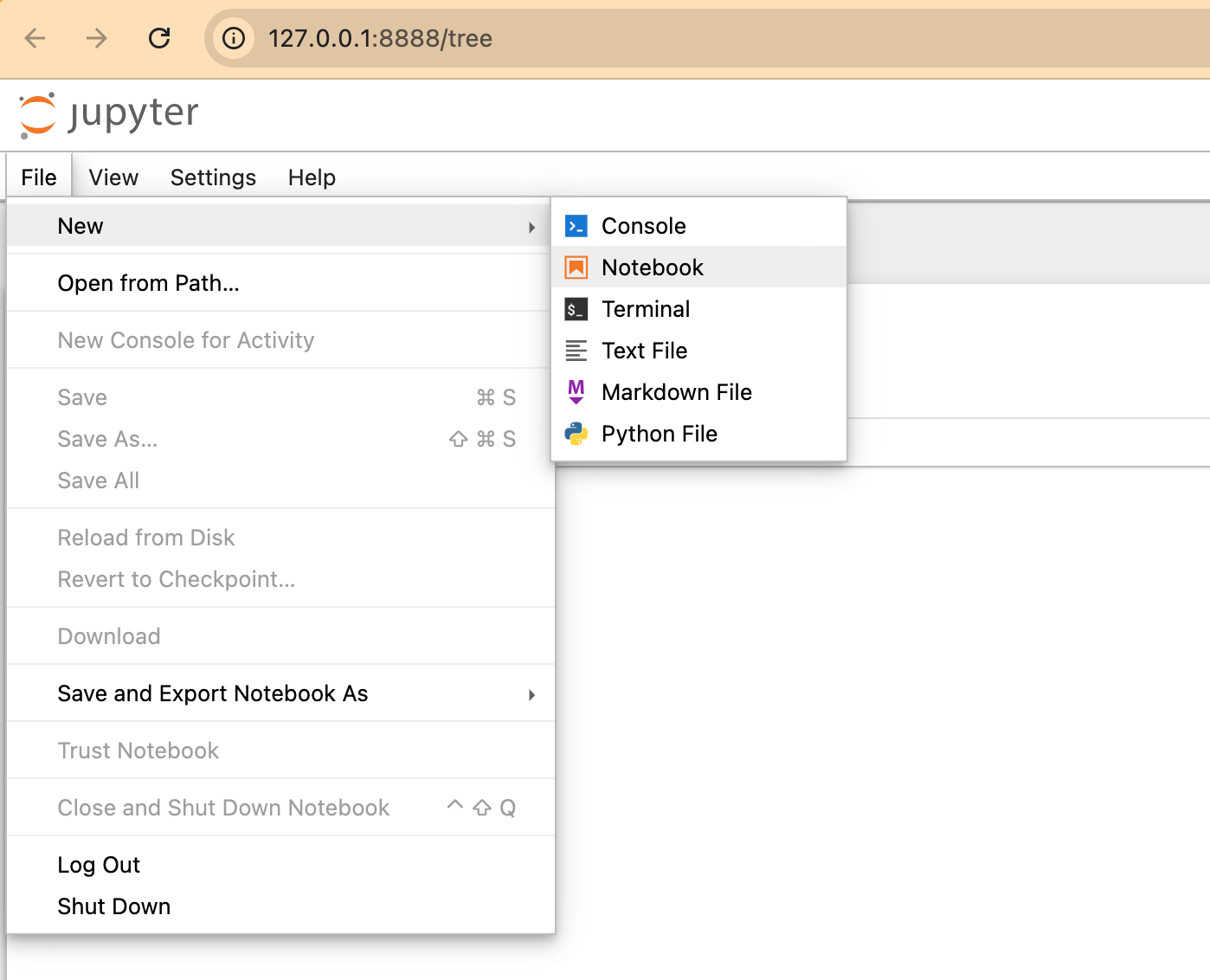The image size is (1210, 980).
Task: Choose Shut Down from File menu
Action: [280, 906]
